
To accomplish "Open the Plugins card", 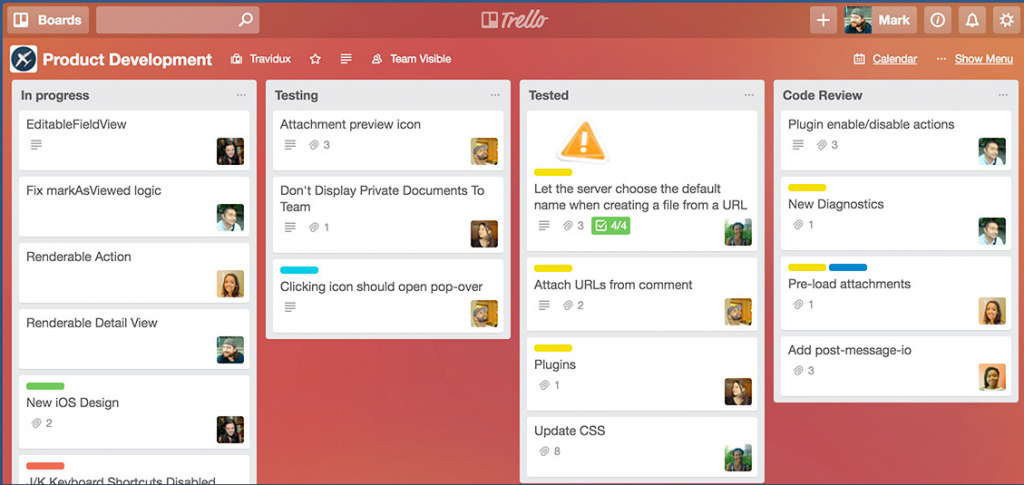I will [642, 374].
